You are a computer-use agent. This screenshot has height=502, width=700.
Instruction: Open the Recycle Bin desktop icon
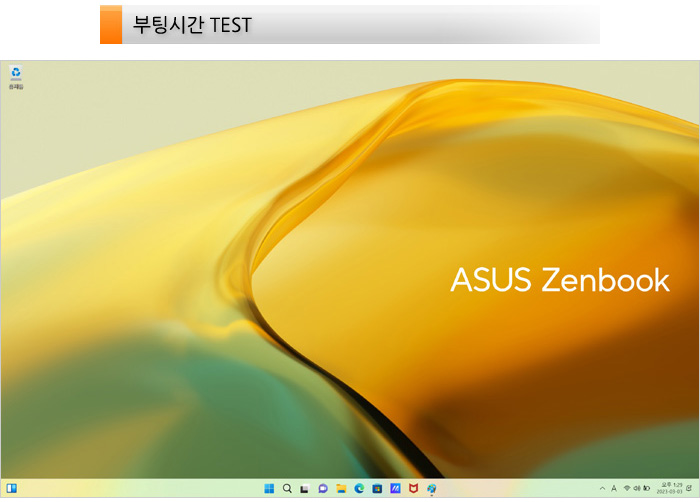tap(16, 77)
